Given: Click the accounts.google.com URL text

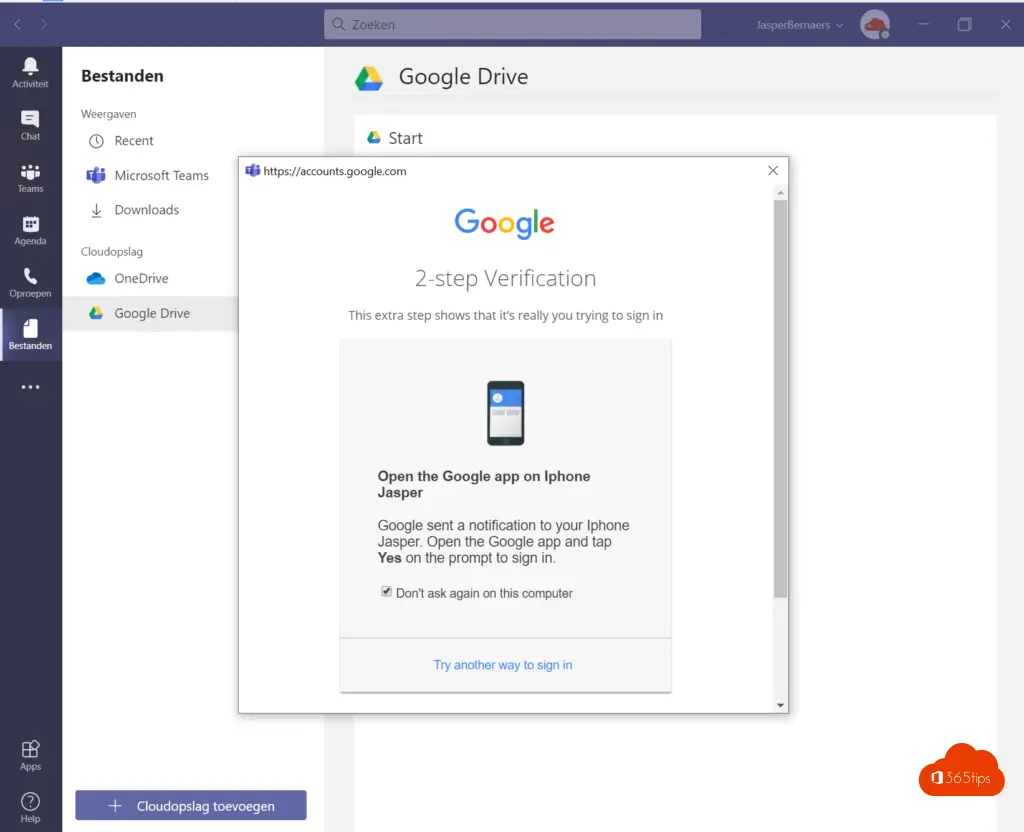Looking at the screenshot, I should [x=335, y=171].
